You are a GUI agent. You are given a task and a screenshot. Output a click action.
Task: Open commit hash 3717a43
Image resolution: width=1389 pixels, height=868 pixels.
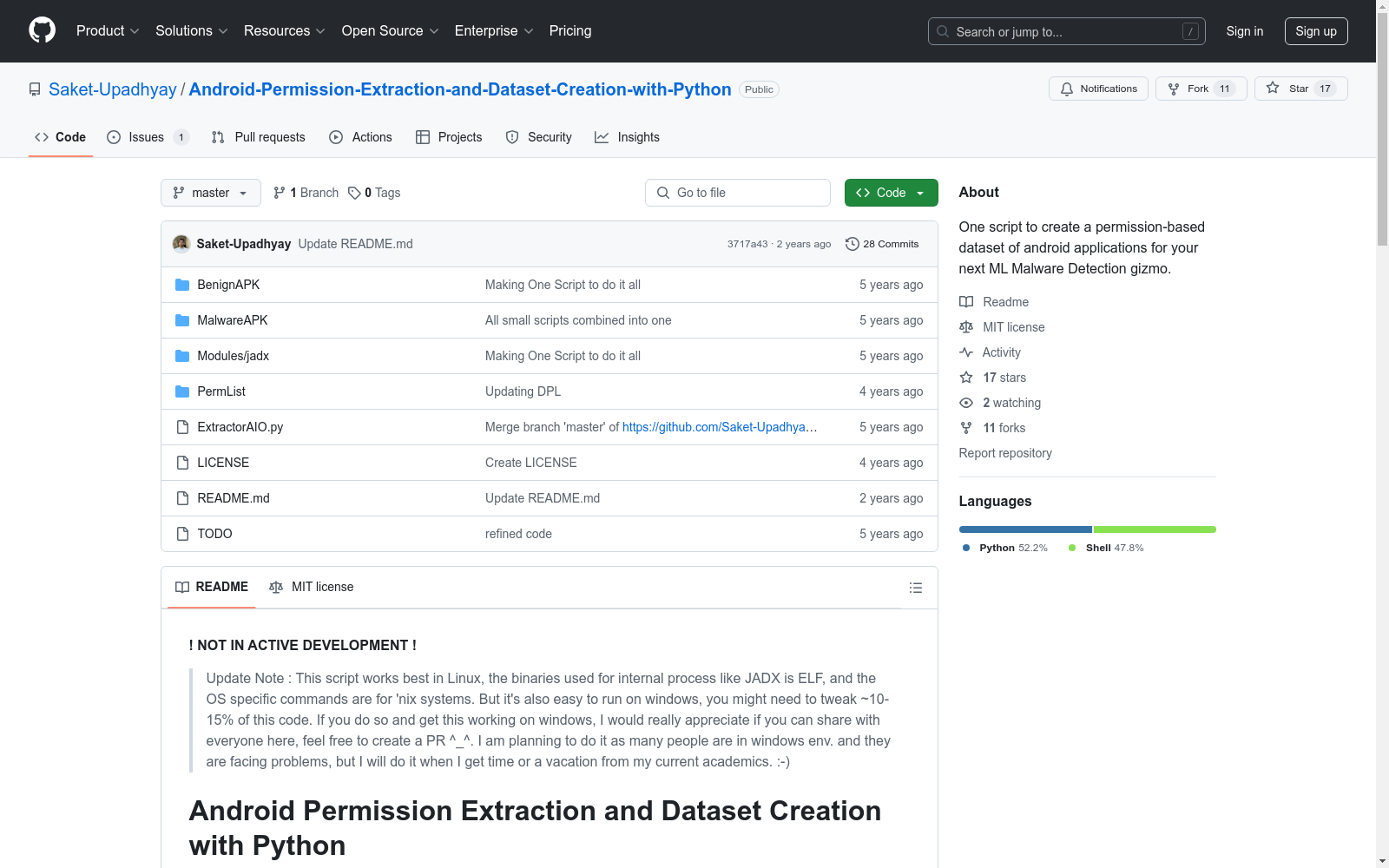point(747,244)
